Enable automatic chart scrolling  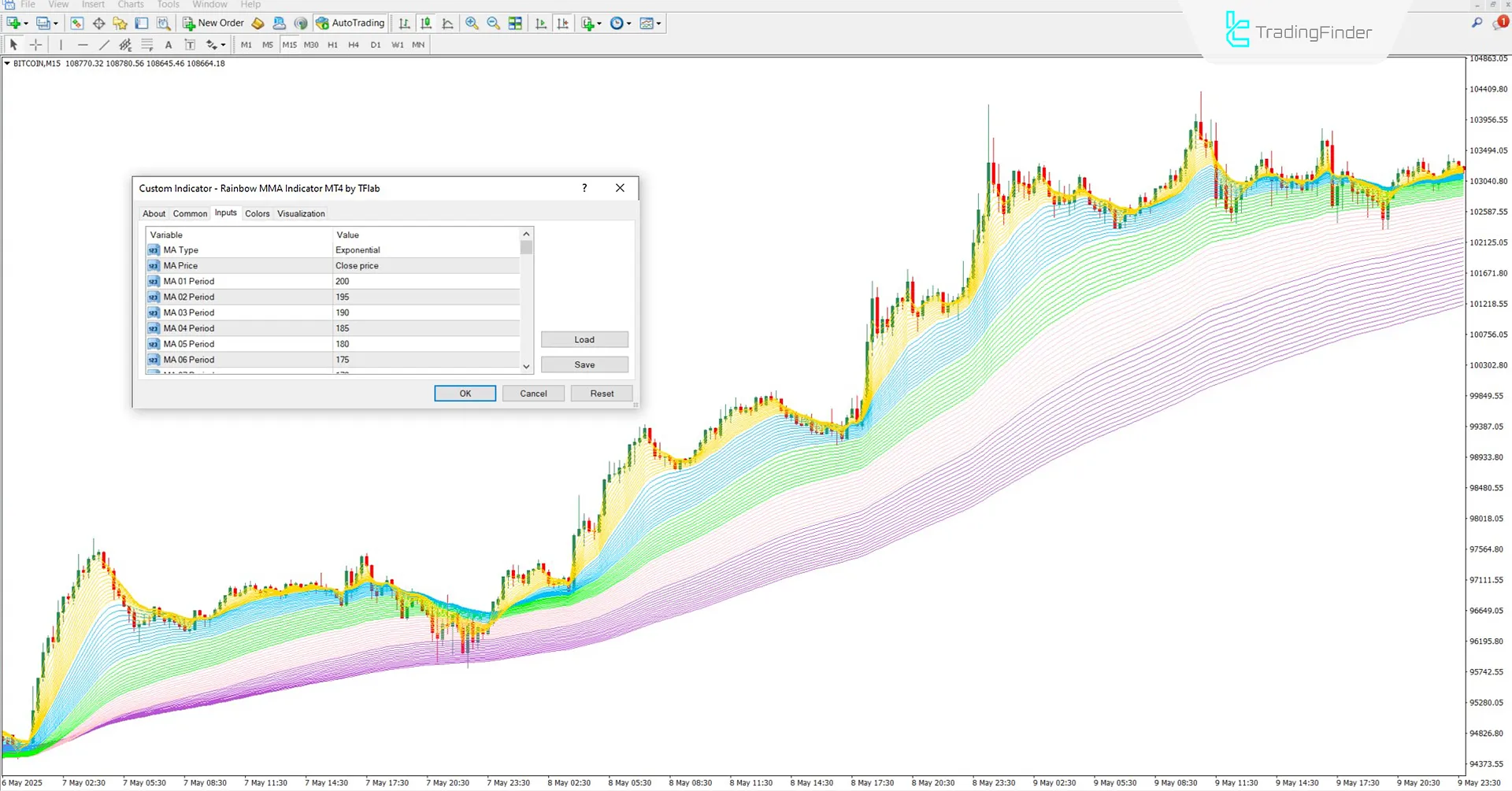coord(540,23)
